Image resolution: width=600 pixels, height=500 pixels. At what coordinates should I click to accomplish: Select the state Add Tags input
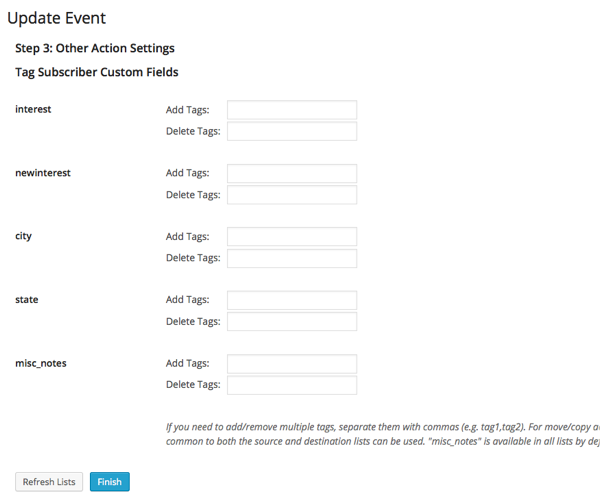point(292,300)
